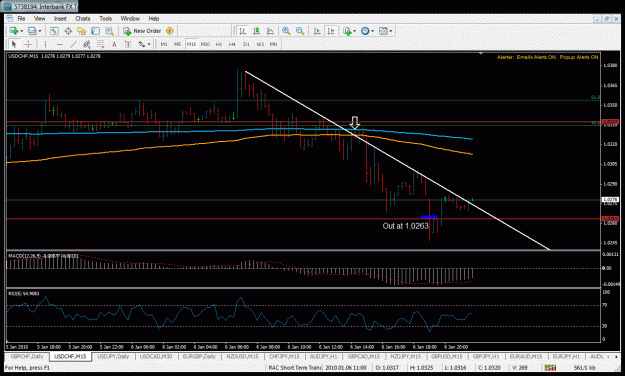Open the Help menu
This screenshot has height=376, width=625.
click(154, 18)
